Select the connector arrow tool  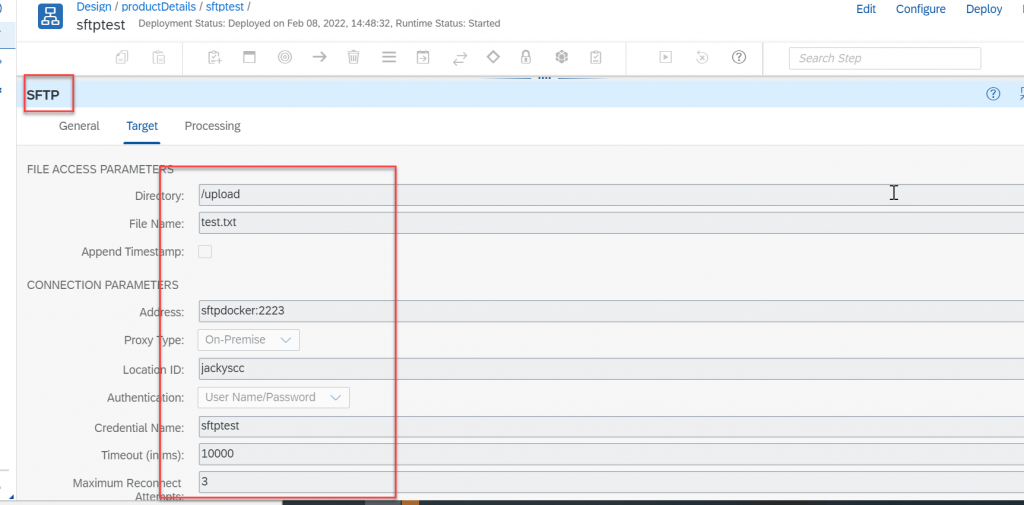(319, 57)
